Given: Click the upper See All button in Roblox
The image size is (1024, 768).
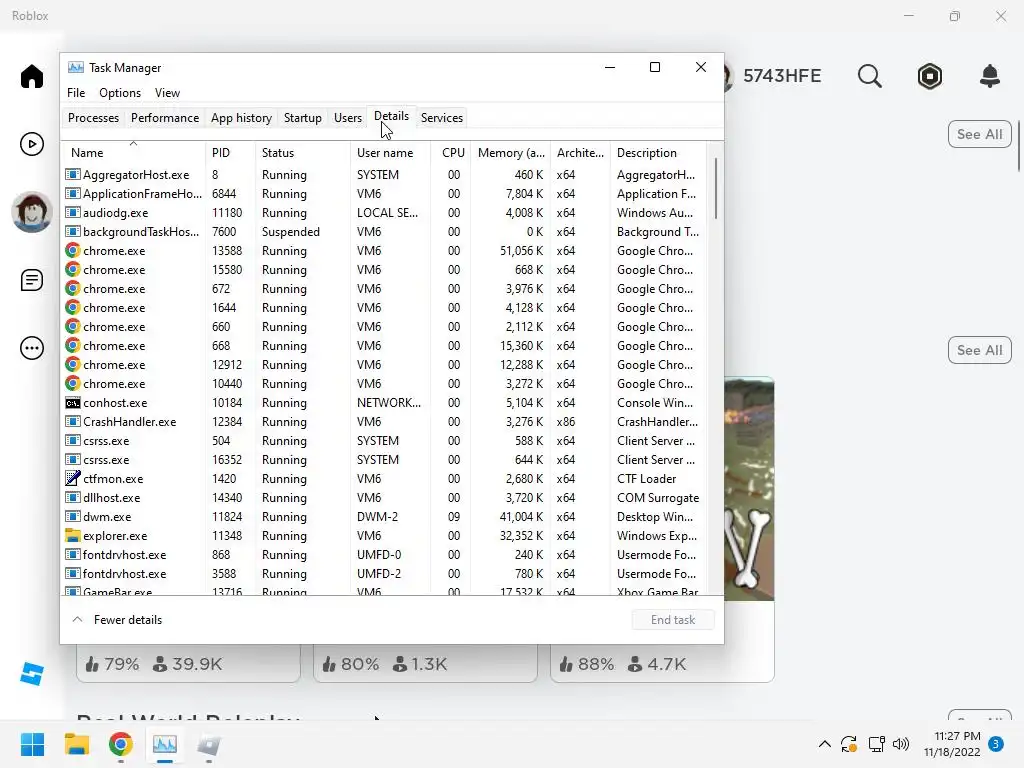Looking at the screenshot, I should 980,134.
